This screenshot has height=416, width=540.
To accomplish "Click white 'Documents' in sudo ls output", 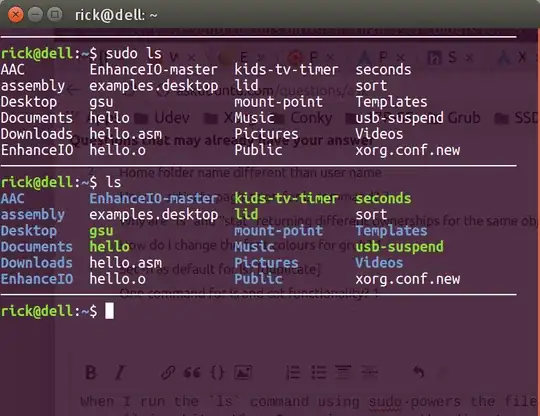I will point(37,118).
